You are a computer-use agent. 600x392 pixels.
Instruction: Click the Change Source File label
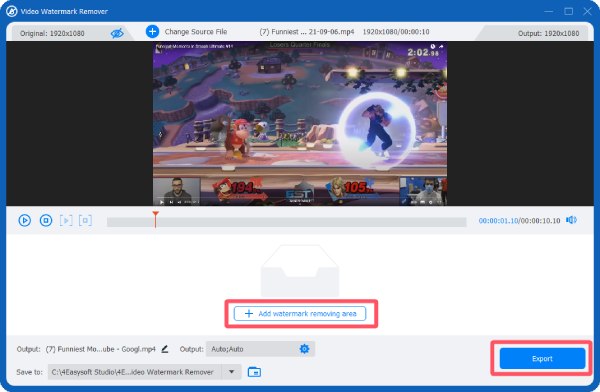click(196, 32)
